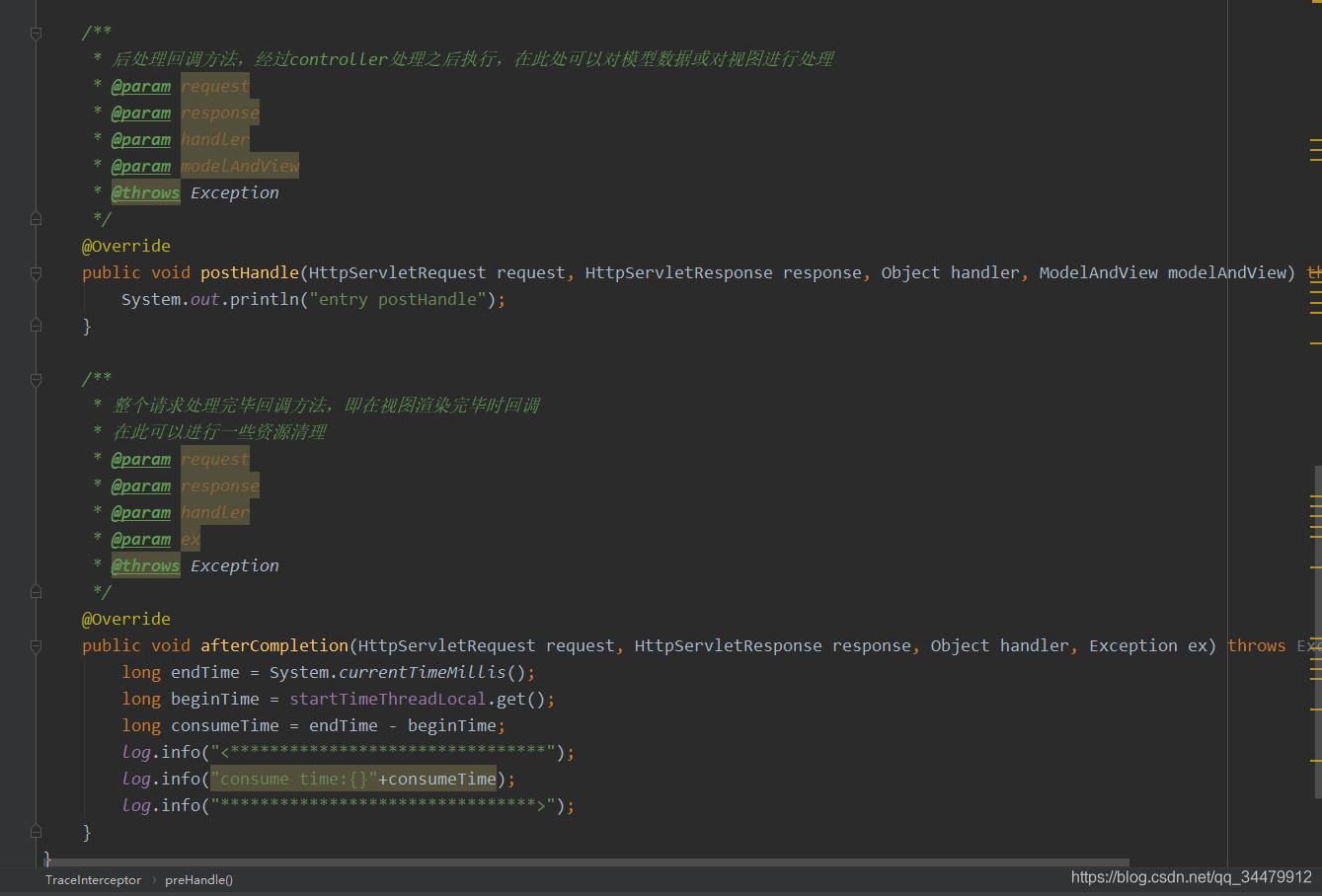1322x896 pixels.
Task: Click comment line "在此可以进行一些资源清理"
Action: (x=219, y=432)
